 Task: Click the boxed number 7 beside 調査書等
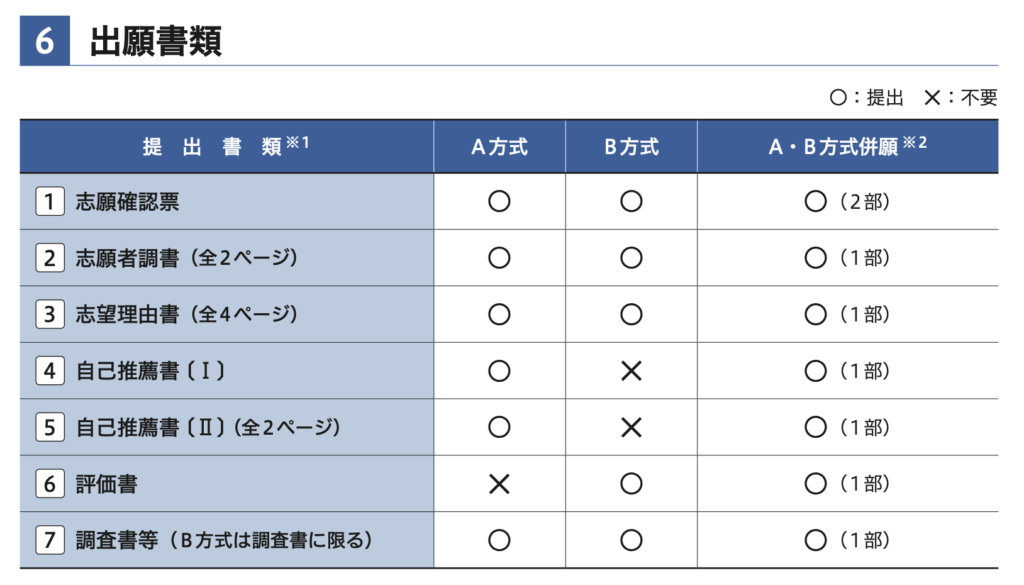pos(49,540)
